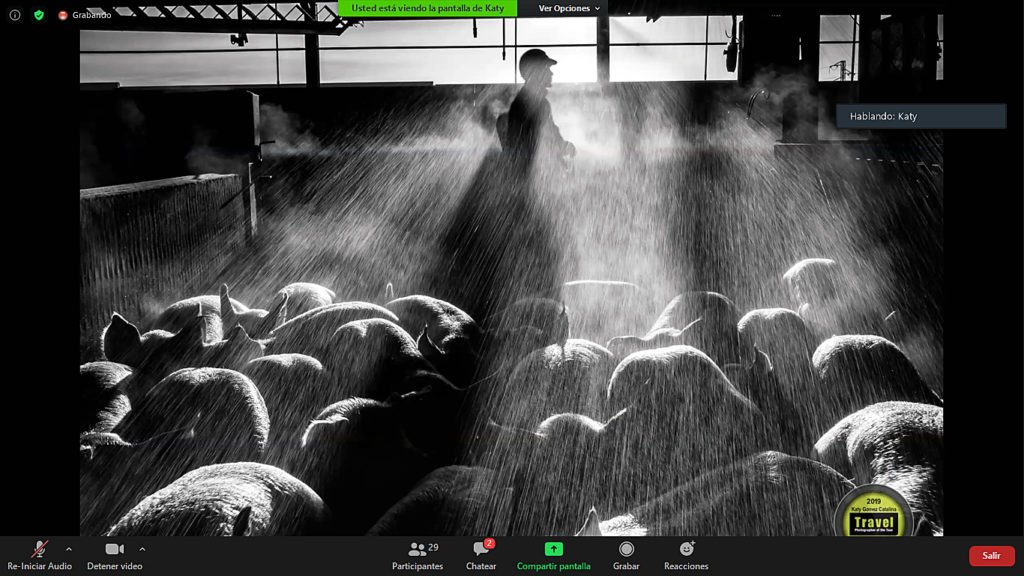1024x576 pixels.
Task: Expand video options arrow beside Detener video
Action: click(x=142, y=549)
